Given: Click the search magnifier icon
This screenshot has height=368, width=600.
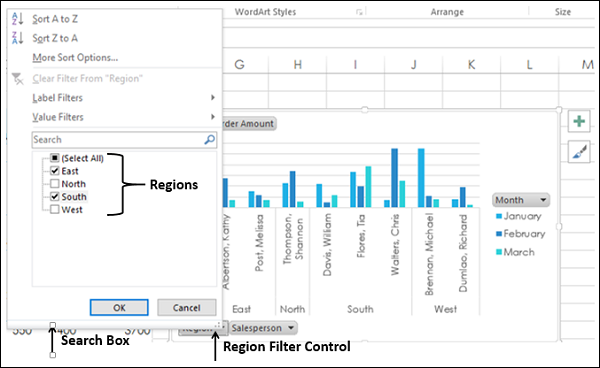Looking at the screenshot, I should 209,140.
